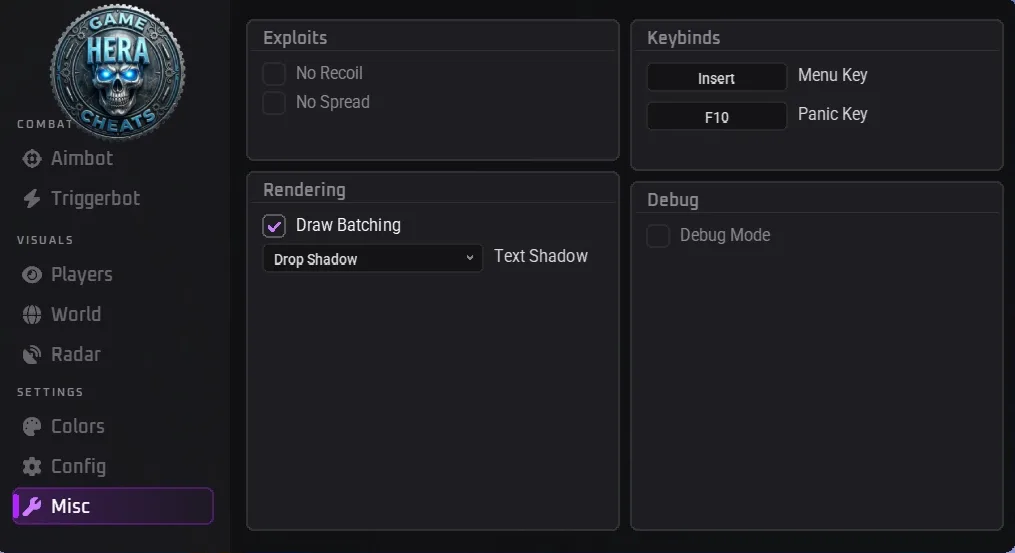Select the radar sweep icon in the sidebar
The height and width of the screenshot is (553, 1015).
click(x=32, y=355)
